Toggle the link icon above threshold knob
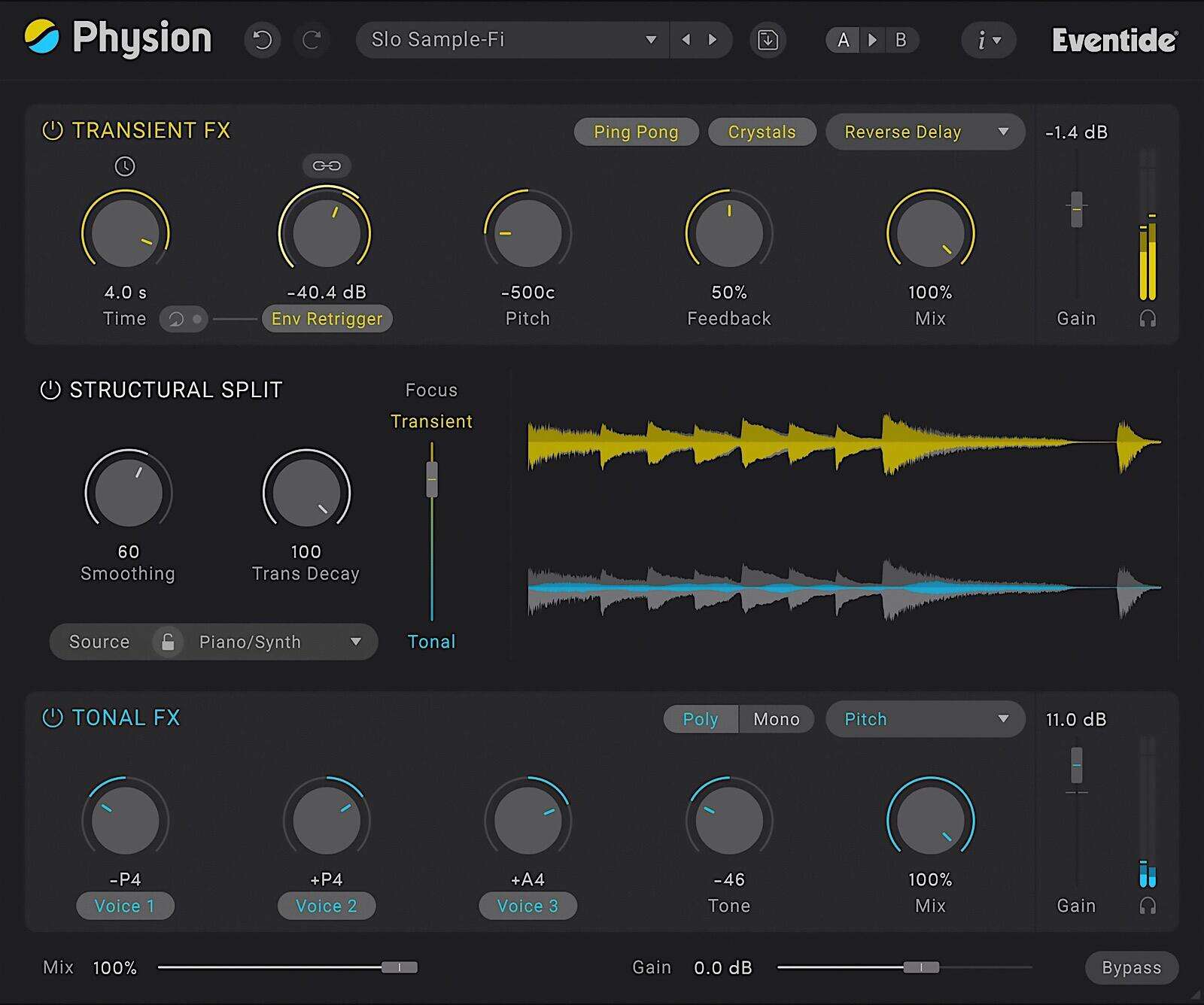Image resolution: width=1204 pixels, height=1005 pixels. [327, 165]
